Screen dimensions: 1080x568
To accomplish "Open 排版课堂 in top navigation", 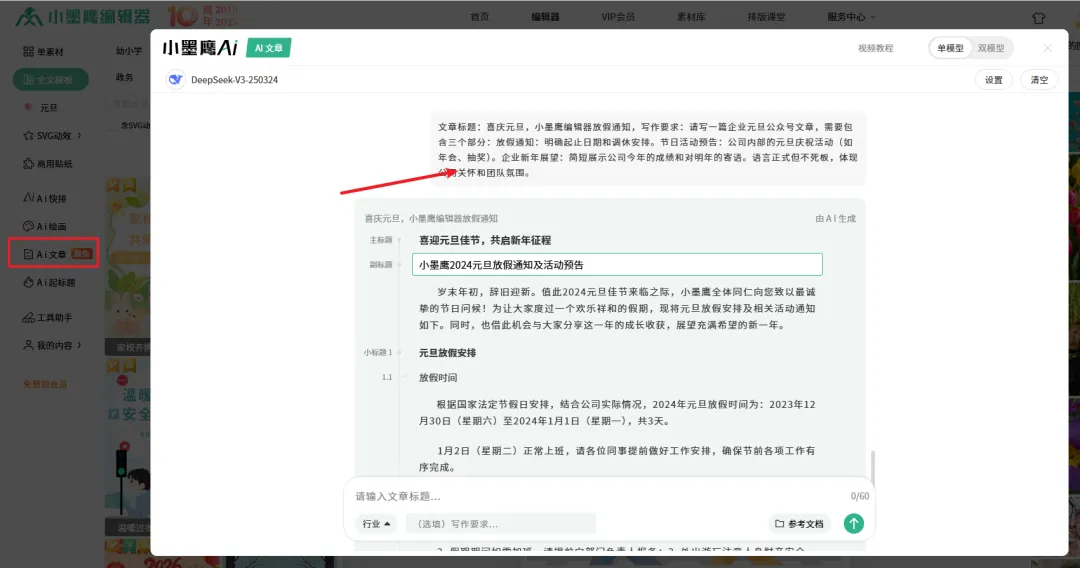I will [x=766, y=17].
